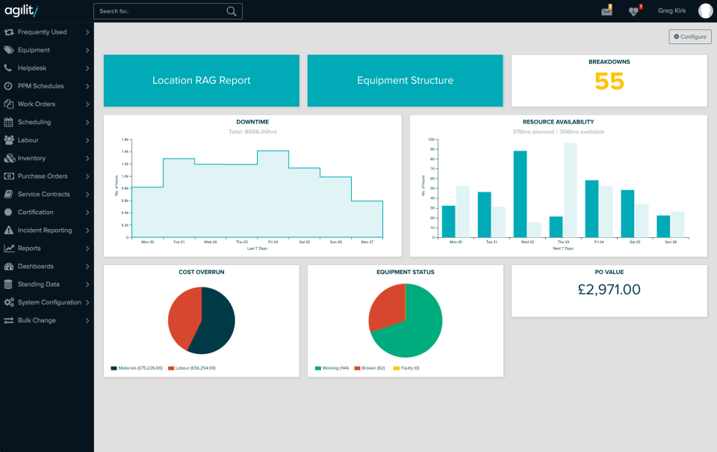Click the Configure button

pyautogui.click(x=690, y=37)
